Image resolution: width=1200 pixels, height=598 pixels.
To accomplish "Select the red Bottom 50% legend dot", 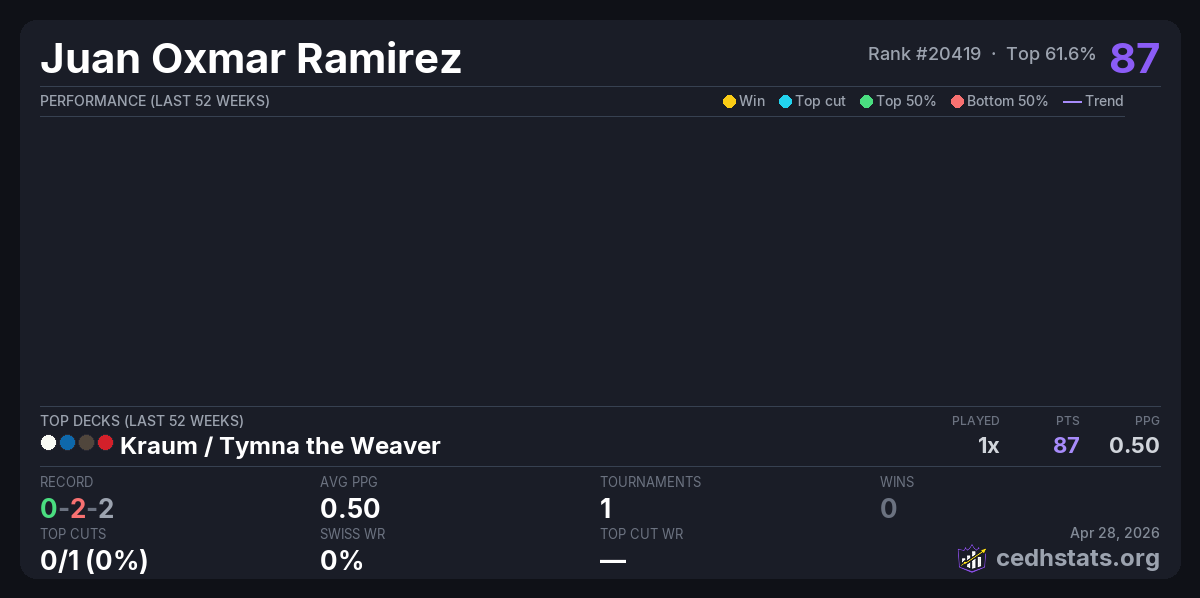I will tap(957, 101).
